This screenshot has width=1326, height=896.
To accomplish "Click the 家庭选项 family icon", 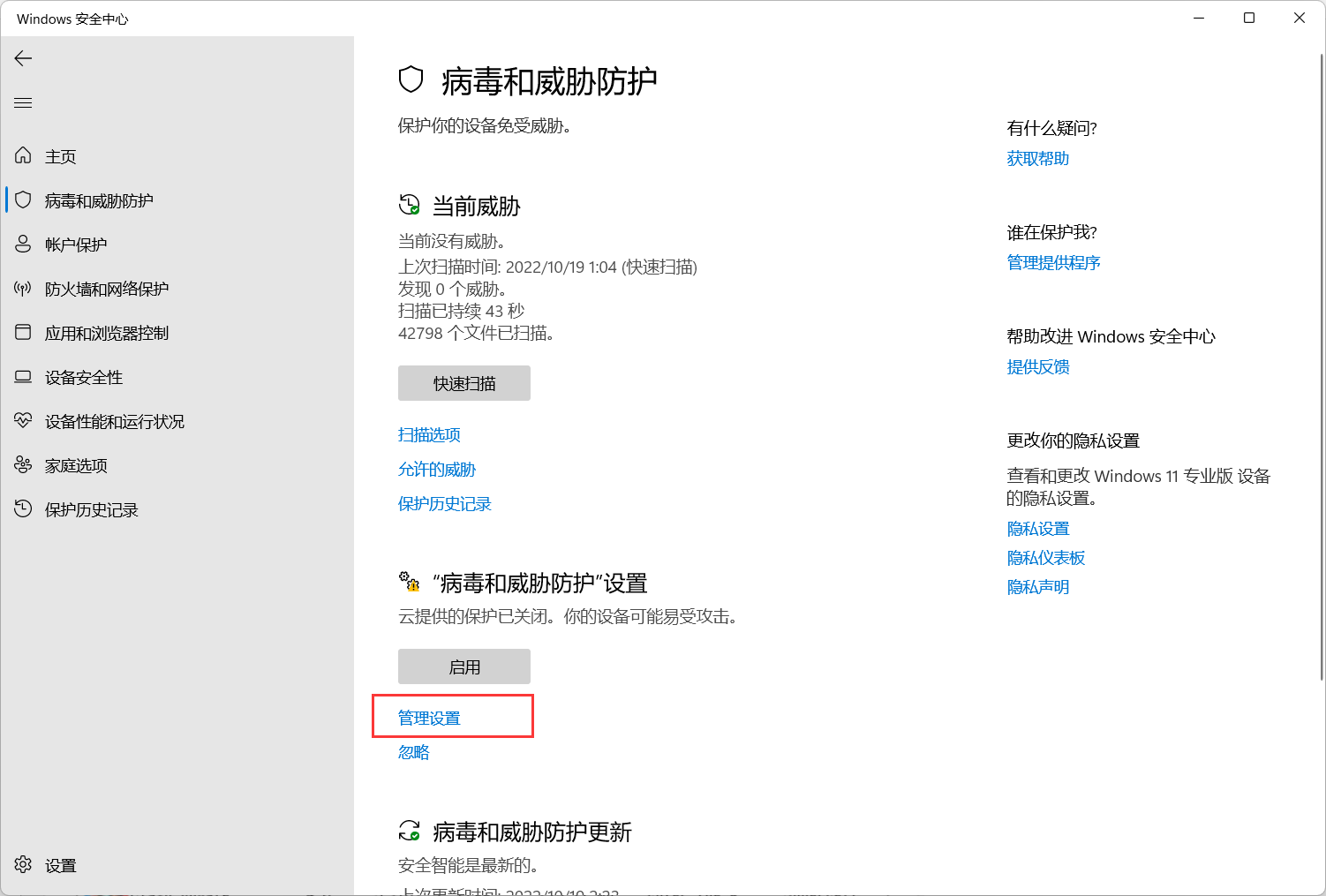I will coord(24,465).
